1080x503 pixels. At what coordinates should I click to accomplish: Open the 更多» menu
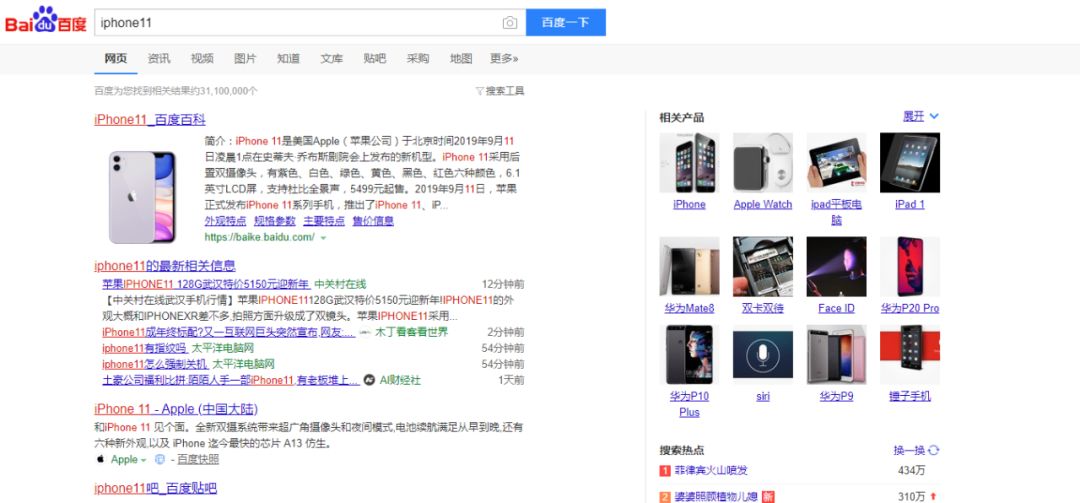coord(504,59)
